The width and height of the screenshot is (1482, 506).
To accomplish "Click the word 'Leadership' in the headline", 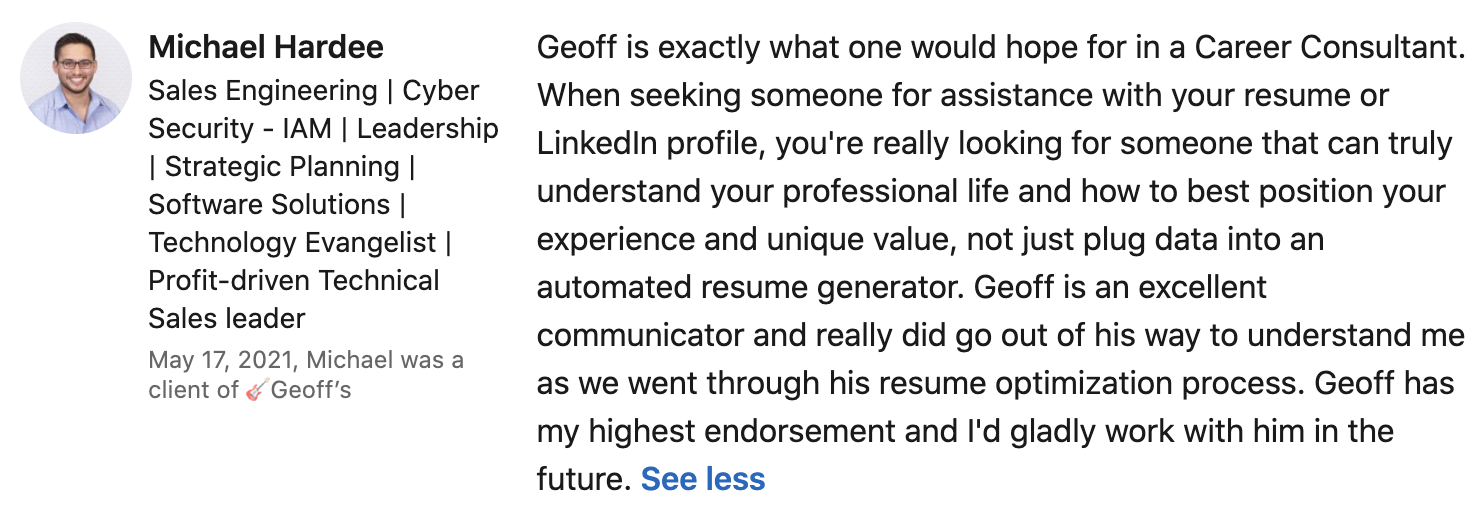I will click(427, 129).
